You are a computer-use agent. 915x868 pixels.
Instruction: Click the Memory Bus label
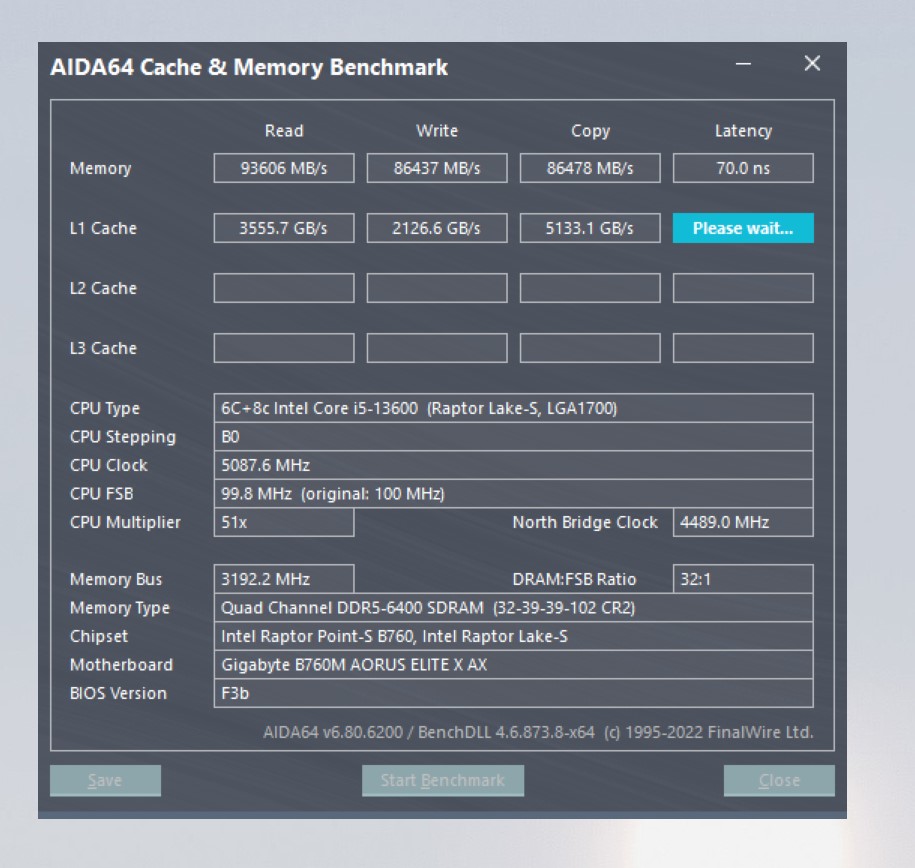click(x=116, y=580)
